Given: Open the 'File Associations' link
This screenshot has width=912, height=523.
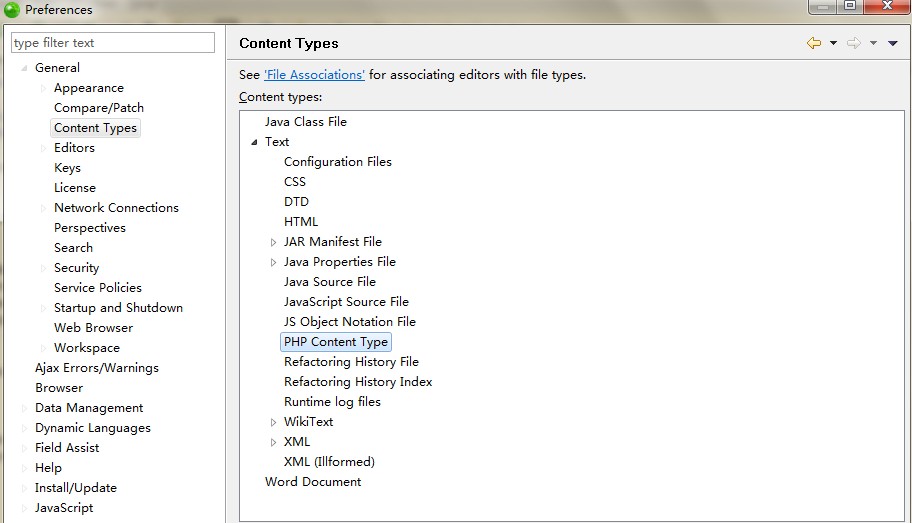Looking at the screenshot, I should 315,74.
